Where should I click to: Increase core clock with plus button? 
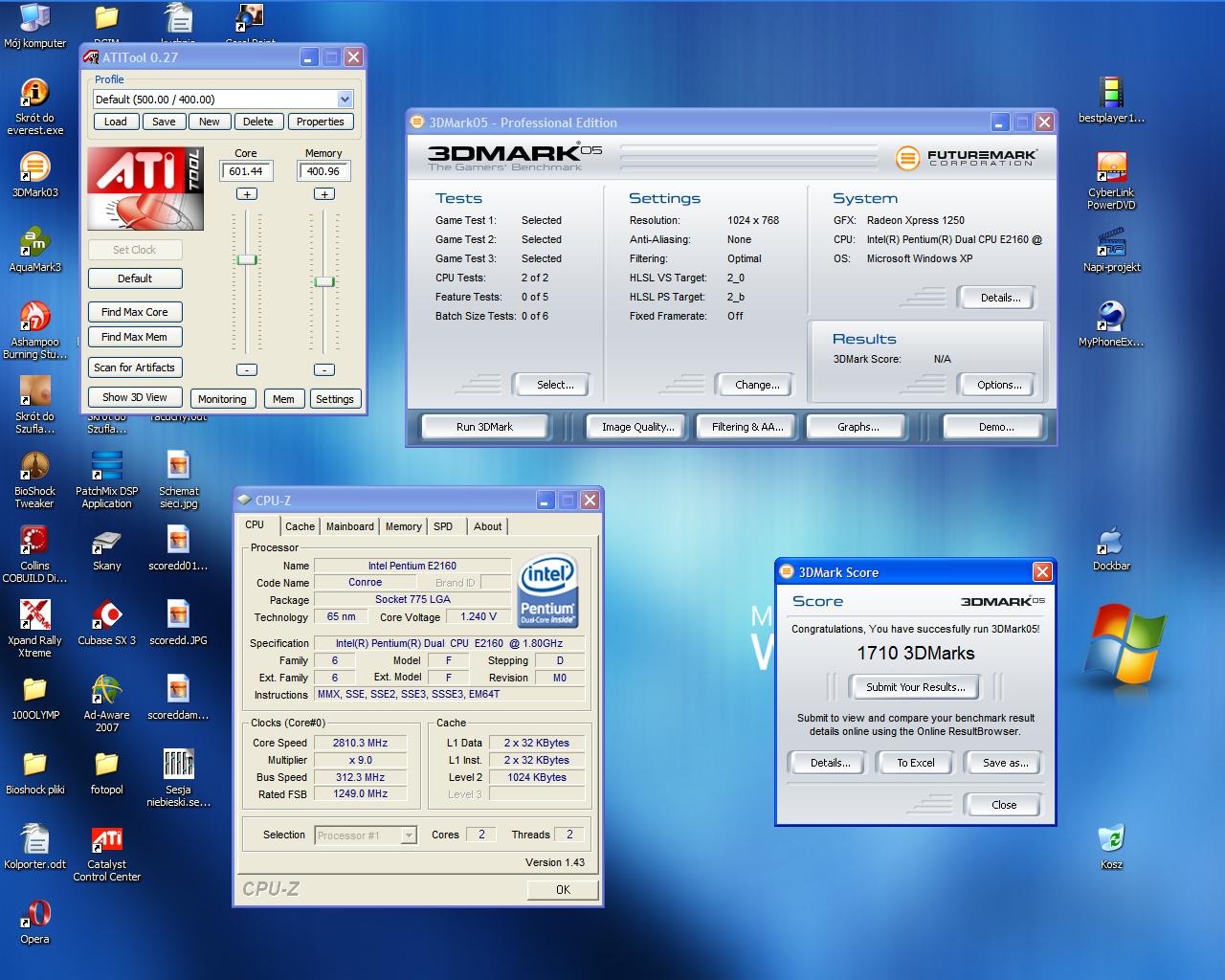[247, 194]
